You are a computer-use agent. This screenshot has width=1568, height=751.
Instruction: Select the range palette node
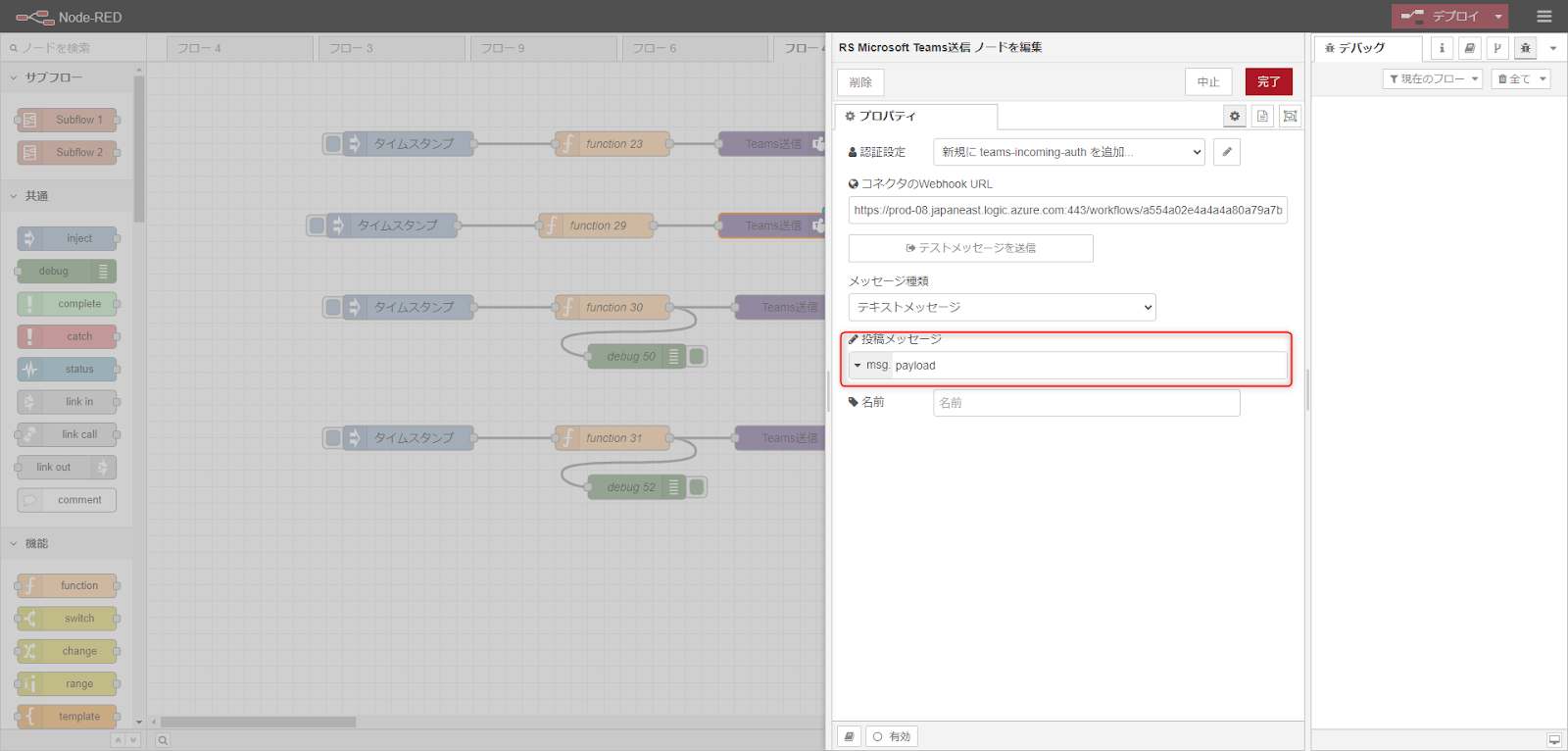point(68,684)
